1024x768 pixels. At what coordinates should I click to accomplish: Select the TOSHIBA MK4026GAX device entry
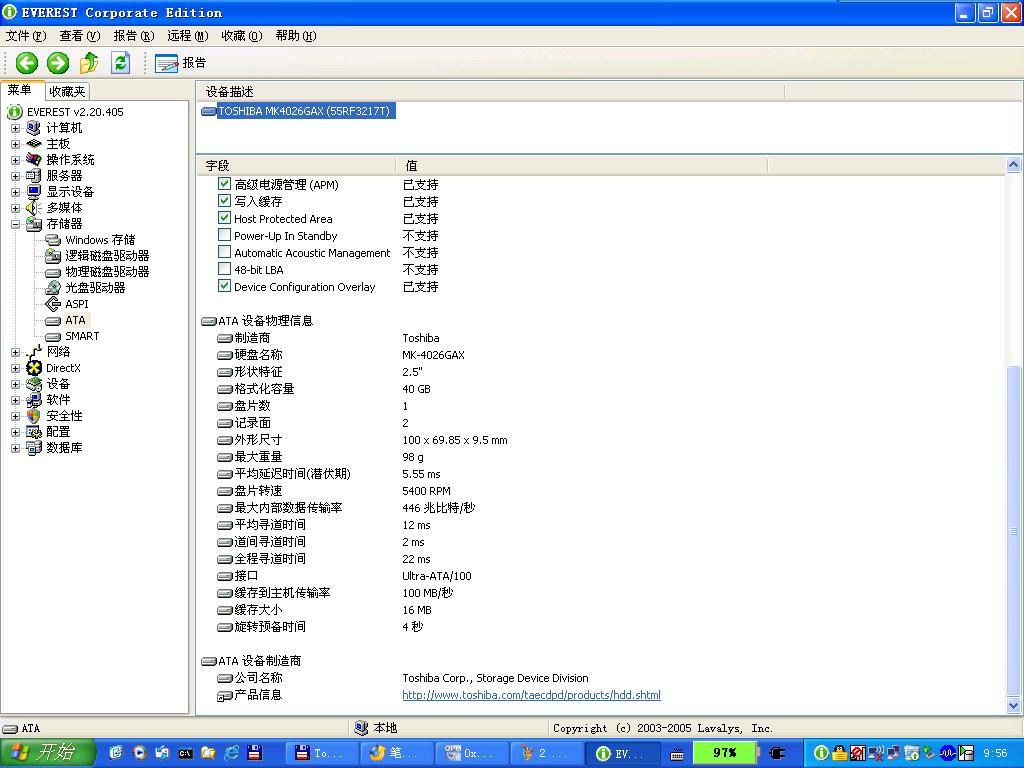click(x=305, y=111)
